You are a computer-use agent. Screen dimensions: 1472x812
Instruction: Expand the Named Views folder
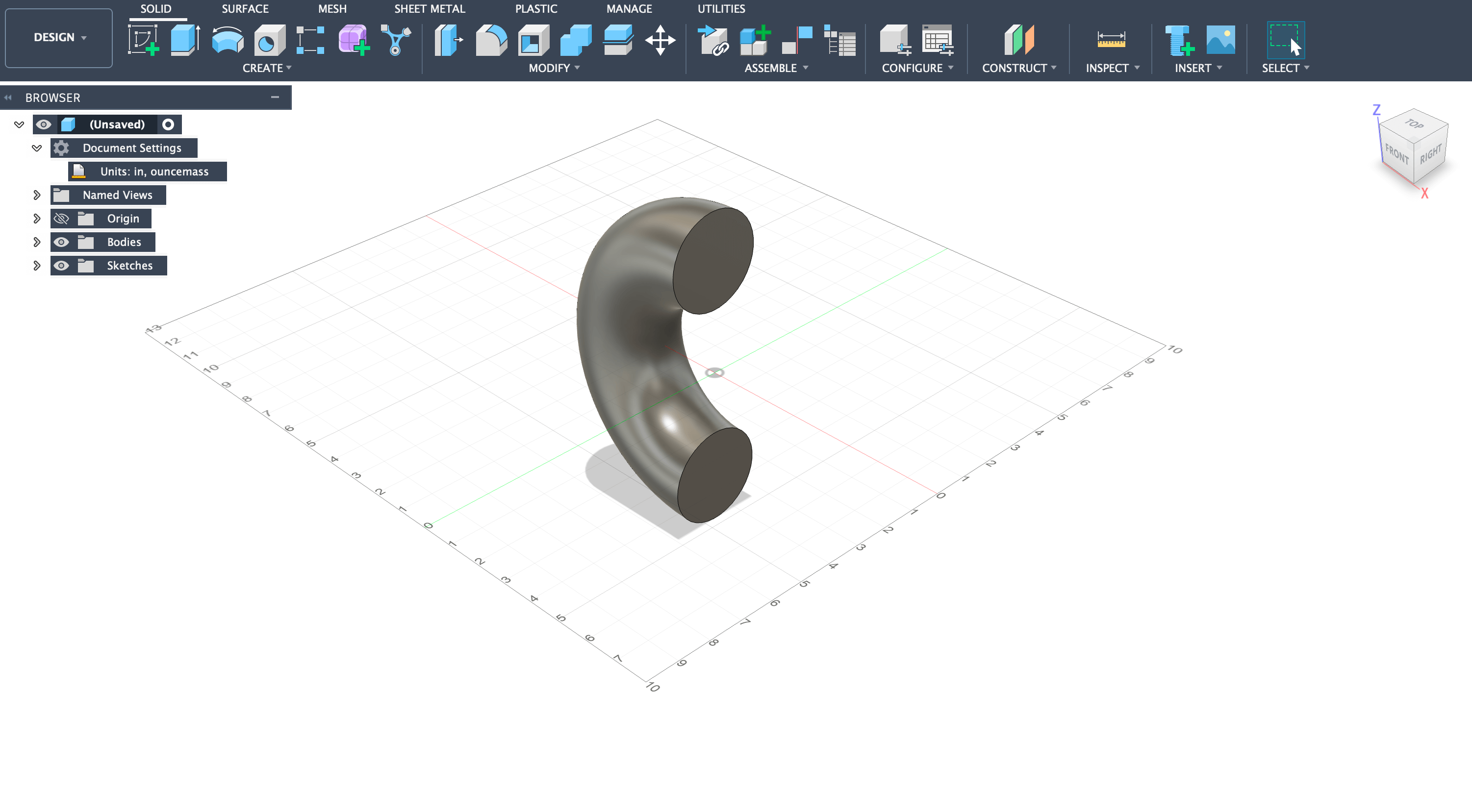pos(37,196)
